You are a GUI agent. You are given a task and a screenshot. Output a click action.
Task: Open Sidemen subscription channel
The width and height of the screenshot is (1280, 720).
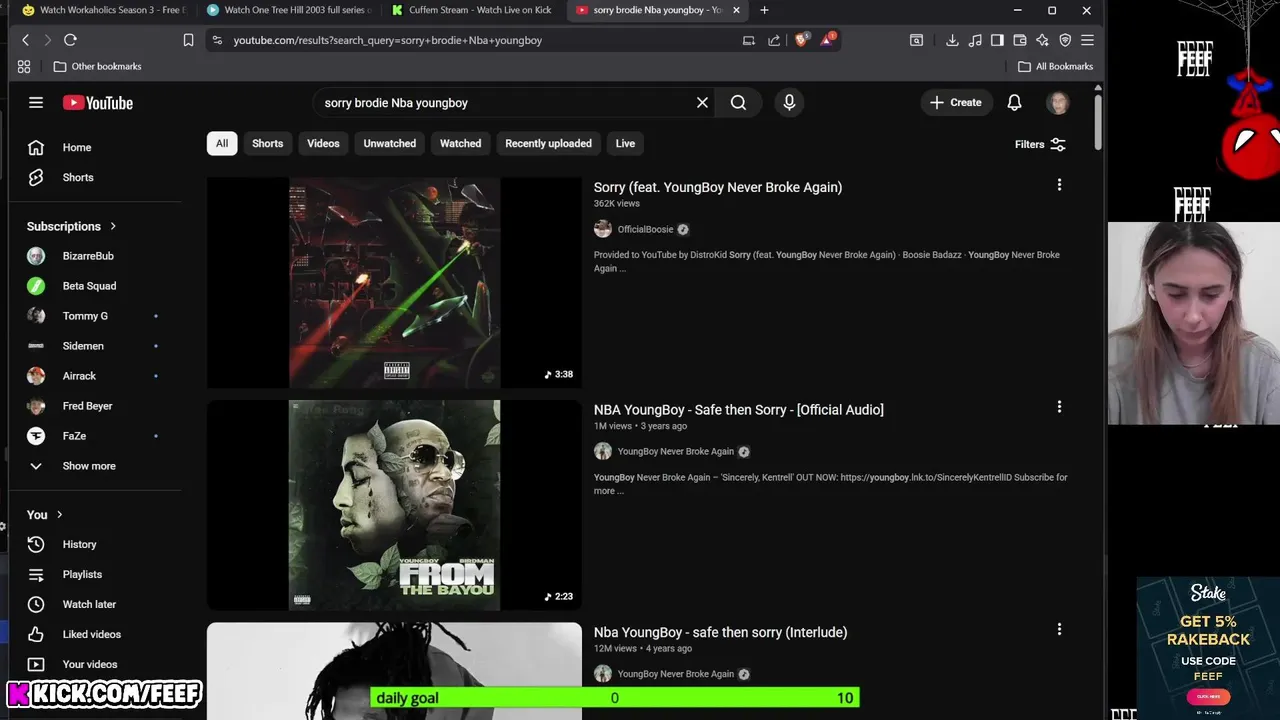83,346
